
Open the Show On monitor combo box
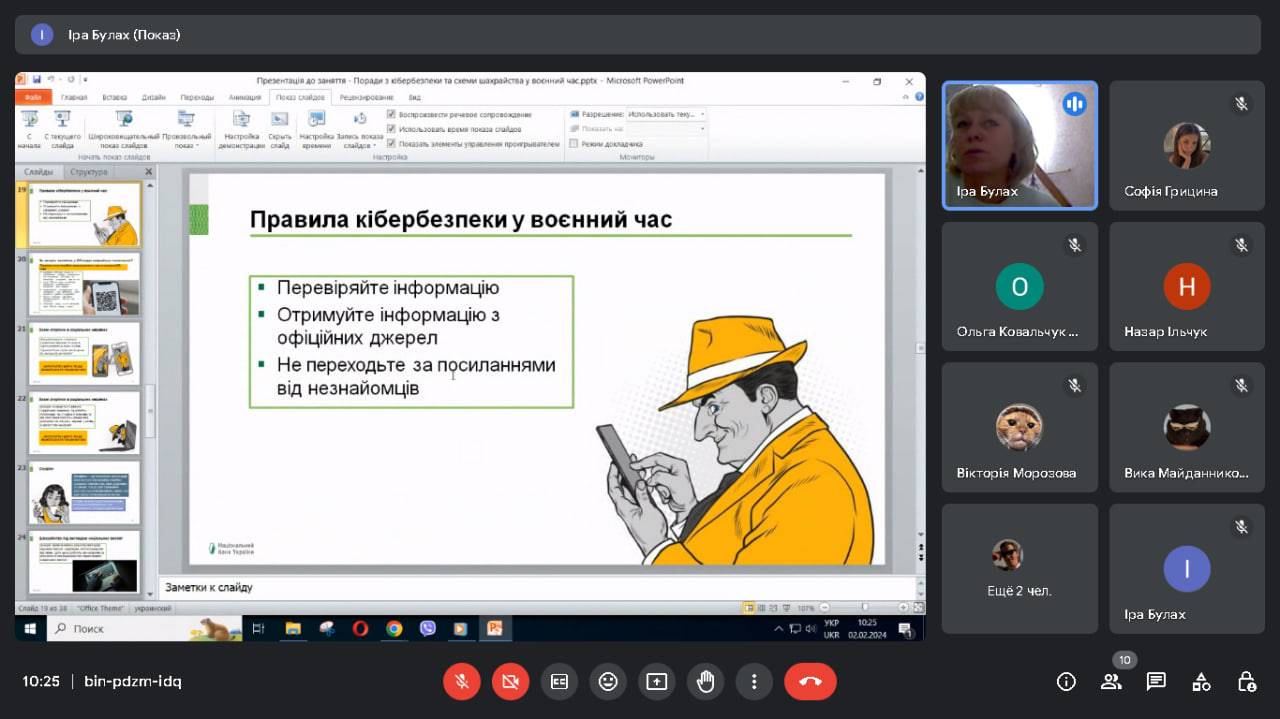coord(667,129)
